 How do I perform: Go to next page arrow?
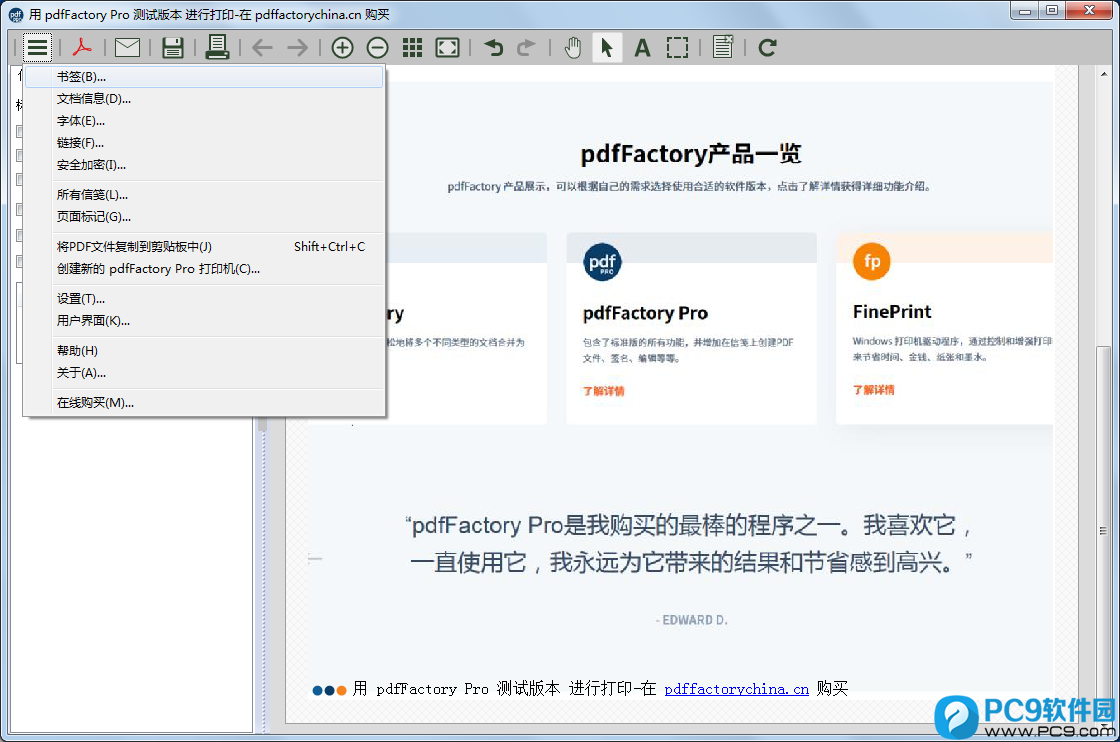297,48
